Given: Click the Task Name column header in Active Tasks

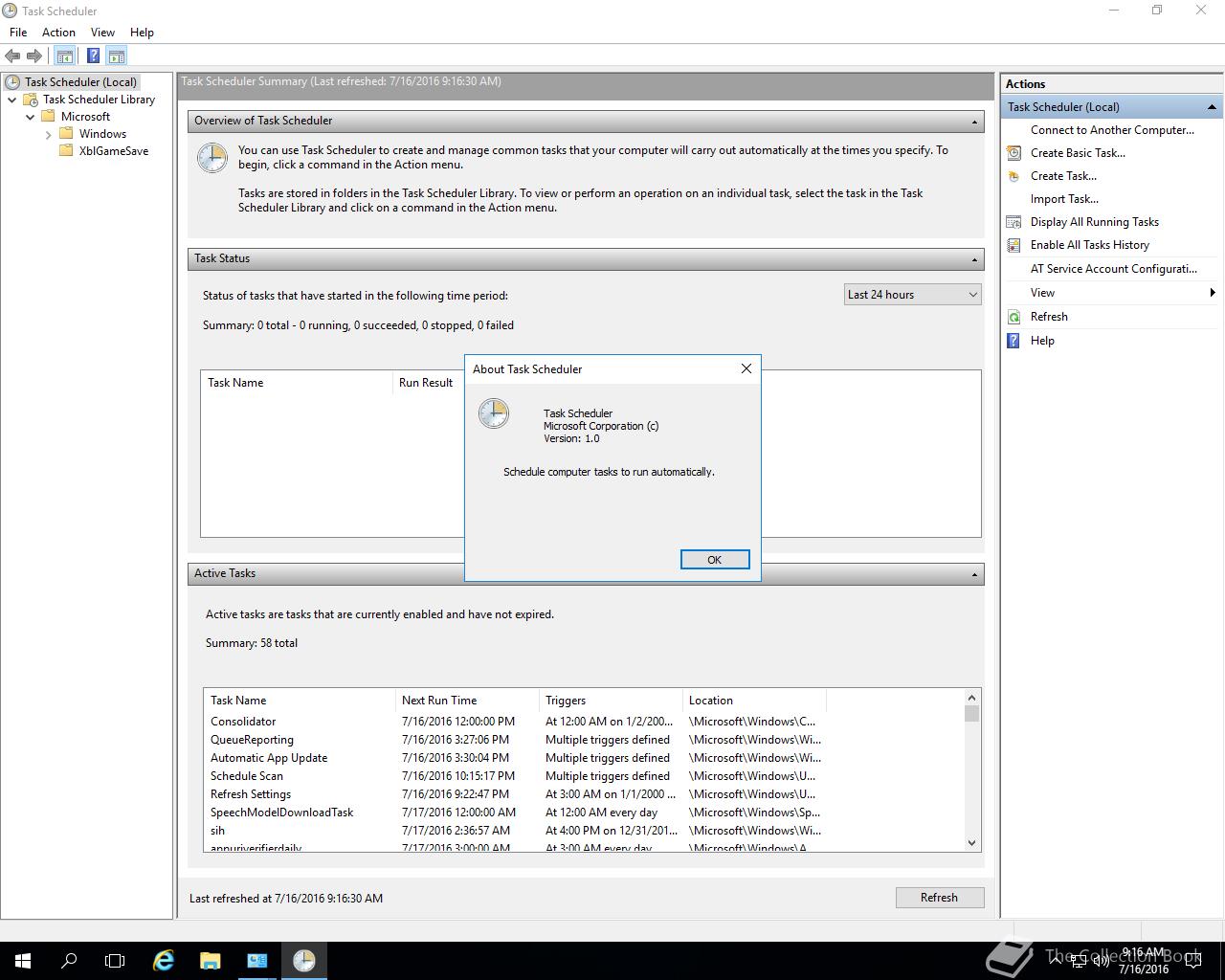Looking at the screenshot, I should pos(300,701).
